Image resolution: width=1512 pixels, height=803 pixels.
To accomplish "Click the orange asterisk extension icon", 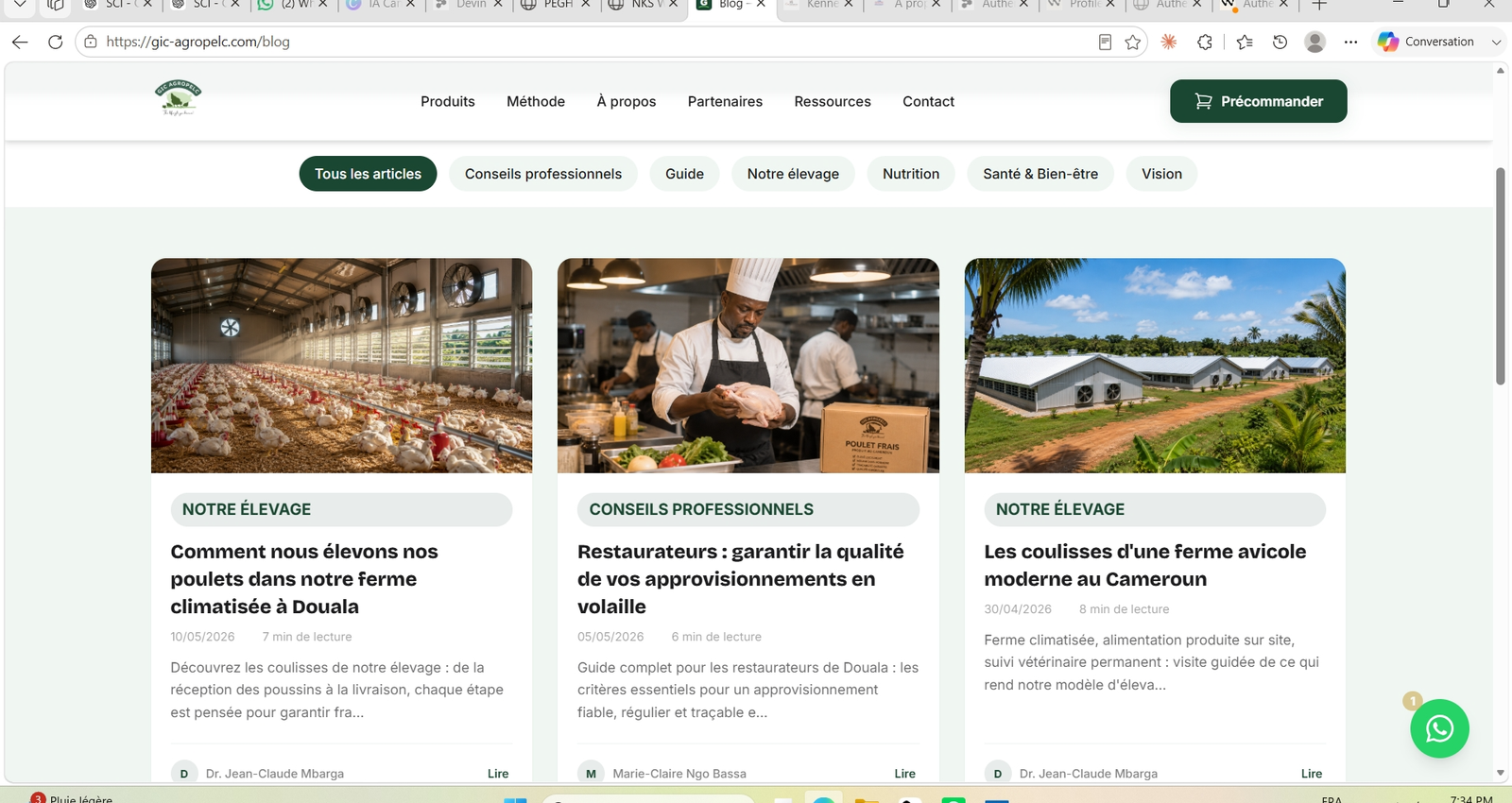I will click(1169, 42).
